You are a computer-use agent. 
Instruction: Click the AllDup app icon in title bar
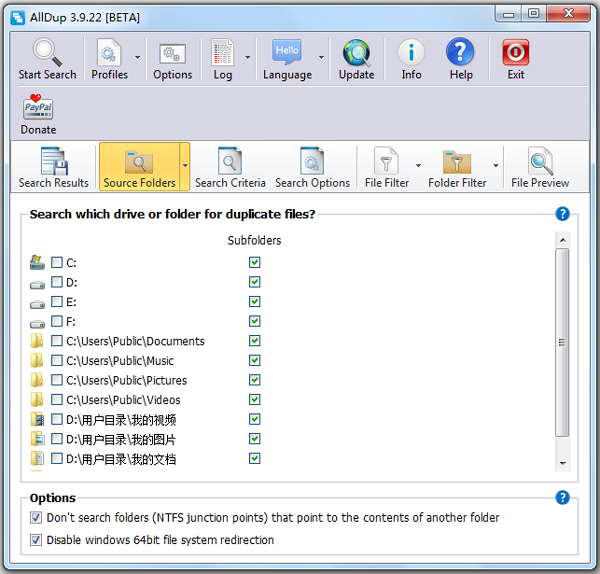[x=18, y=18]
